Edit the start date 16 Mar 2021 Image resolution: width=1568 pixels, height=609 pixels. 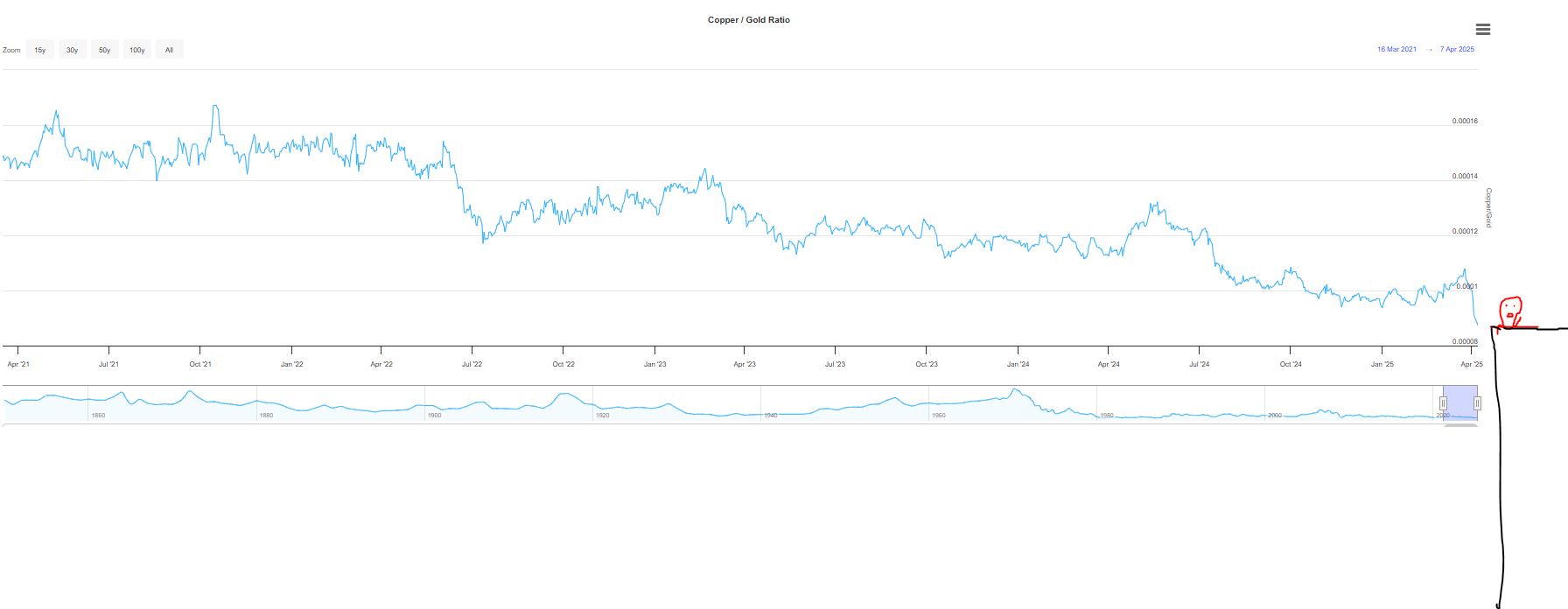(1396, 49)
